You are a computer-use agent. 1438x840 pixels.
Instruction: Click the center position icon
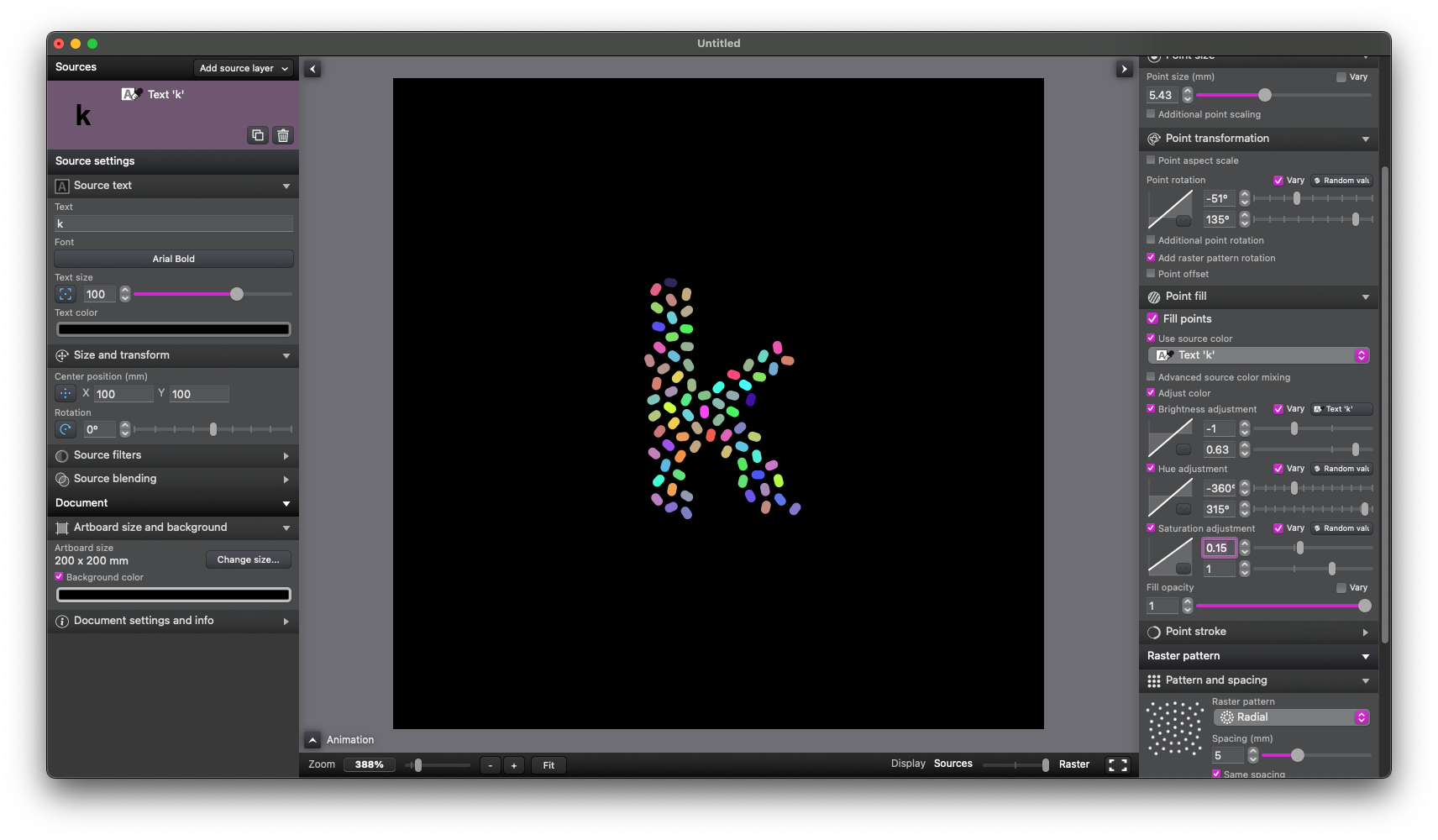point(66,393)
